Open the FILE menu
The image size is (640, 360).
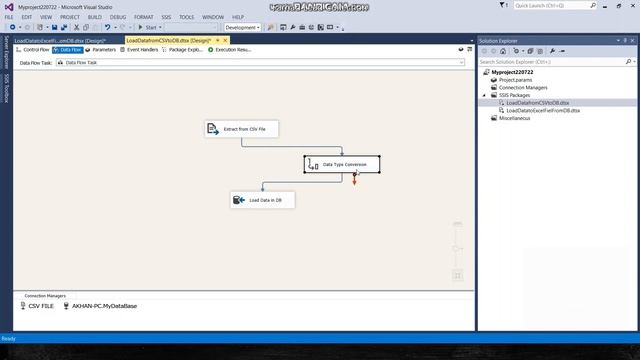(x=9, y=17)
